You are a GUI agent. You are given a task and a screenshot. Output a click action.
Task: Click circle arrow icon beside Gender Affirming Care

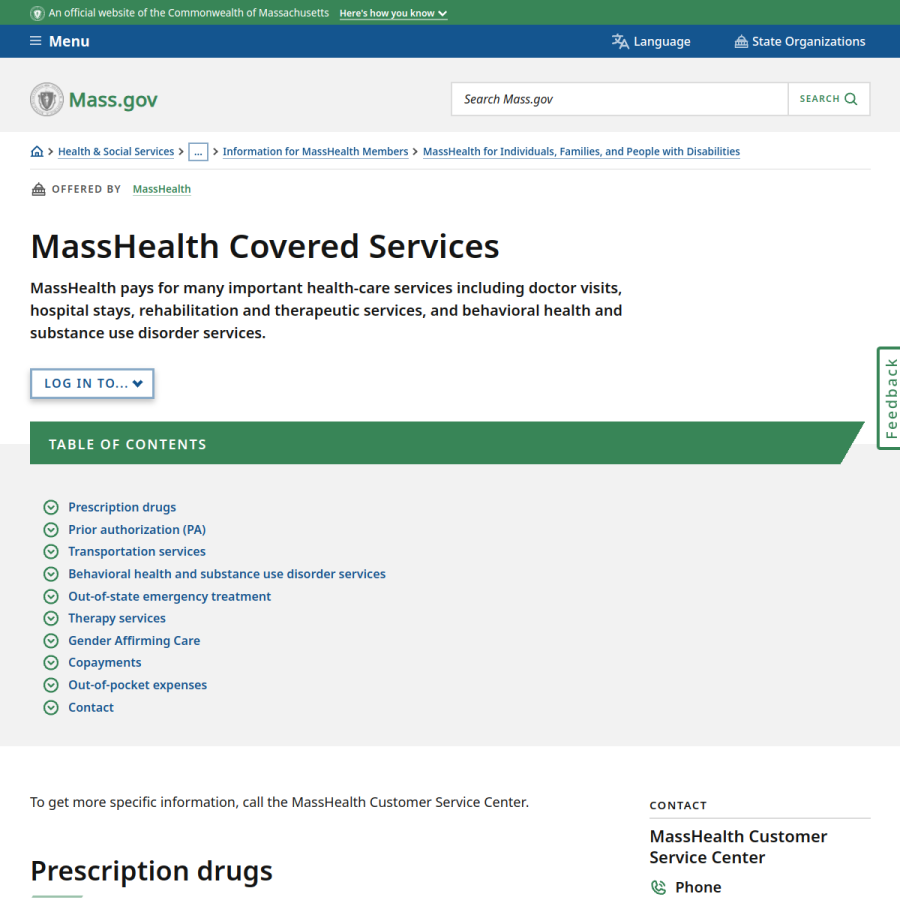click(51, 641)
